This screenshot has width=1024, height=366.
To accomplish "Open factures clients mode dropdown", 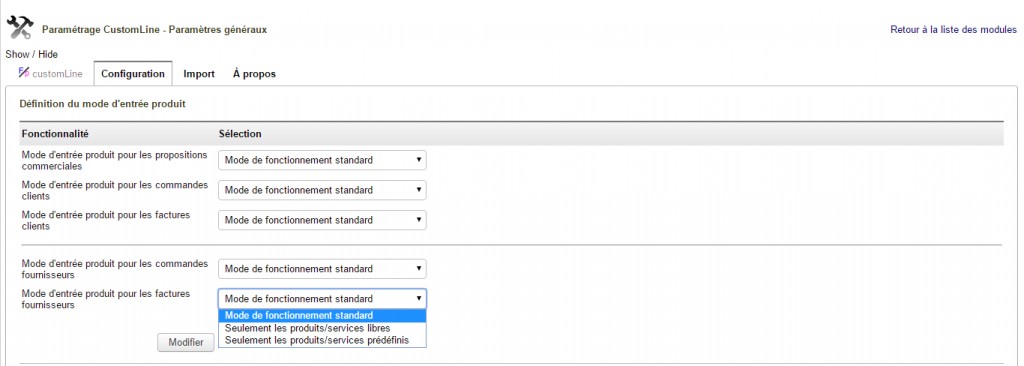I will (x=322, y=220).
